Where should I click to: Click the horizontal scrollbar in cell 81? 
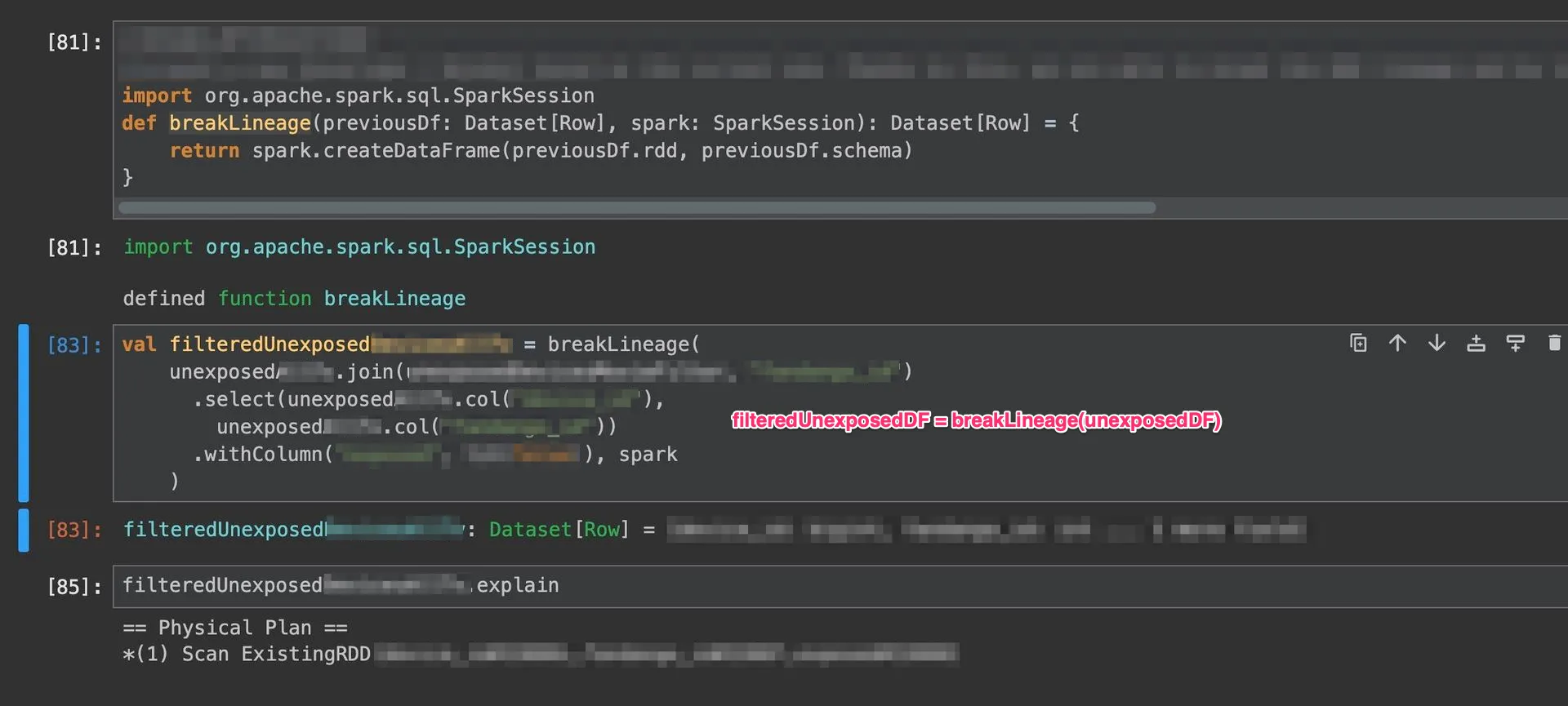(x=637, y=207)
